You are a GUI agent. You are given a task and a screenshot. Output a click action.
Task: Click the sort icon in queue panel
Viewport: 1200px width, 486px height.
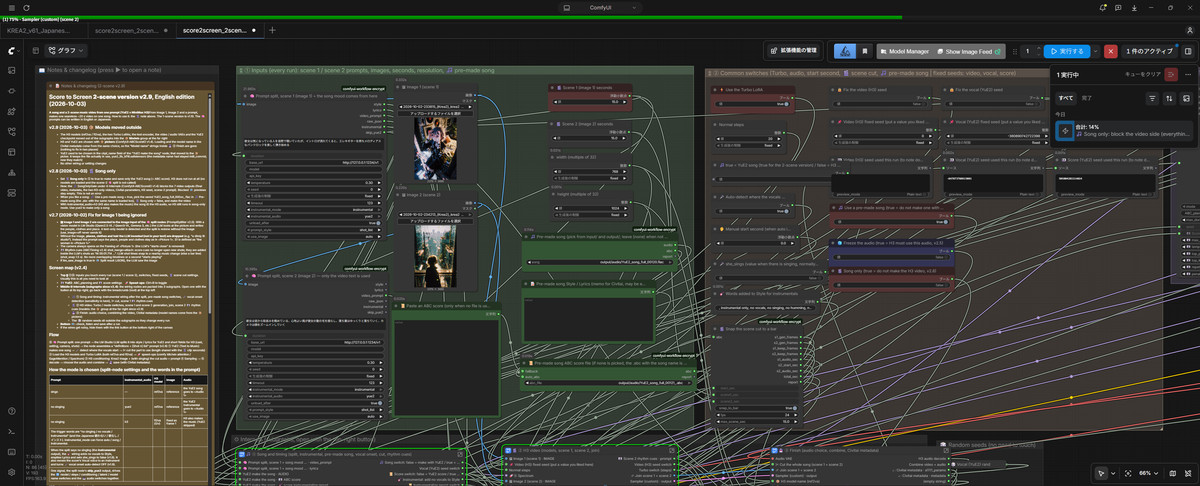coord(1169,98)
